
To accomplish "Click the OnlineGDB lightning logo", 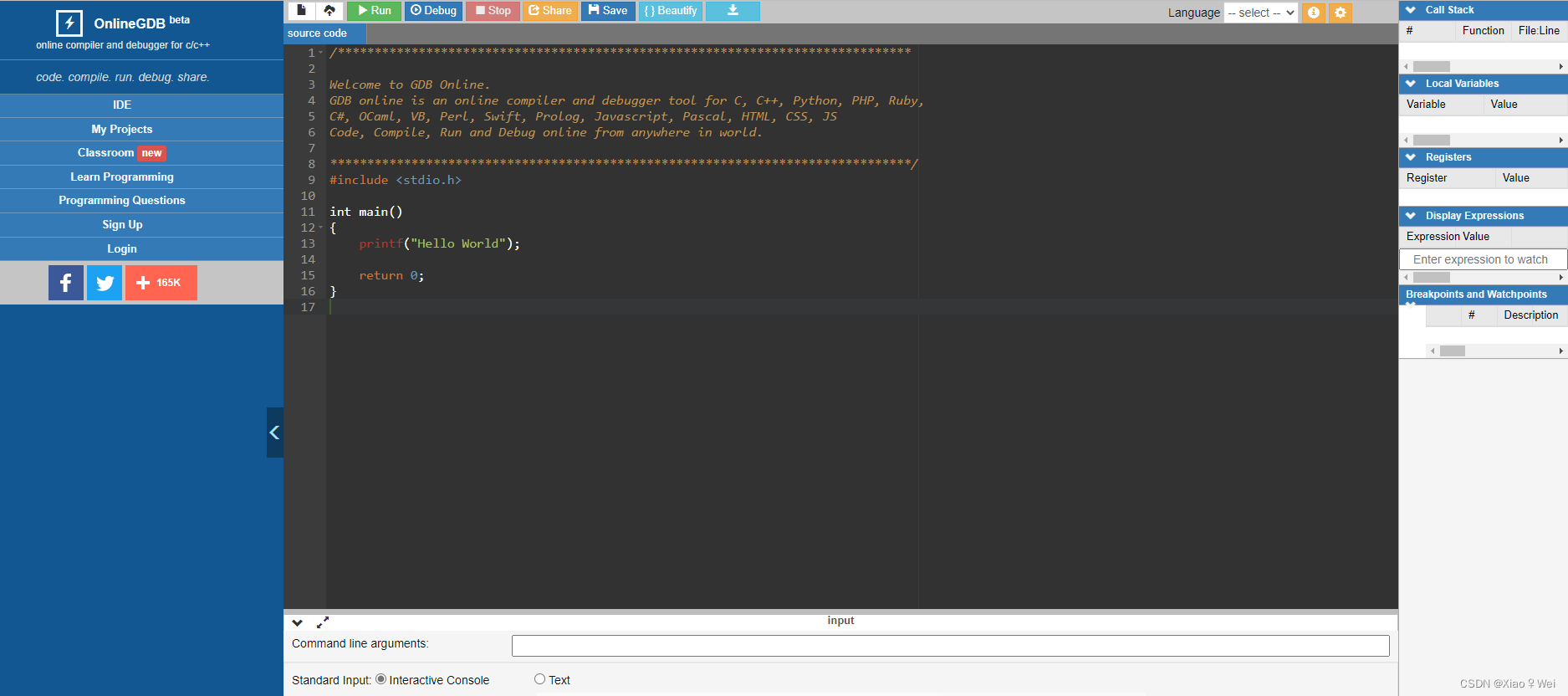I will [x=69, y=23].
